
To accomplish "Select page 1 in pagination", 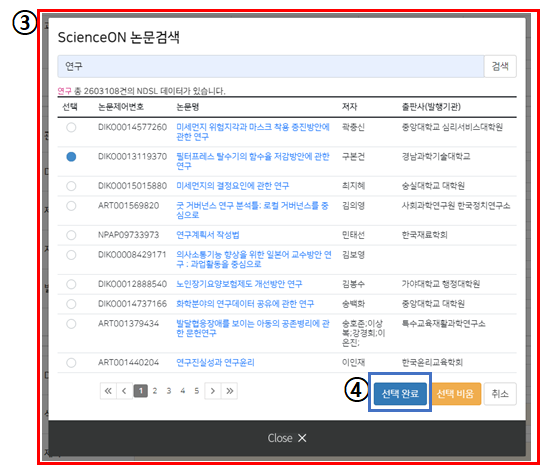I will click(x=140, y=391).
